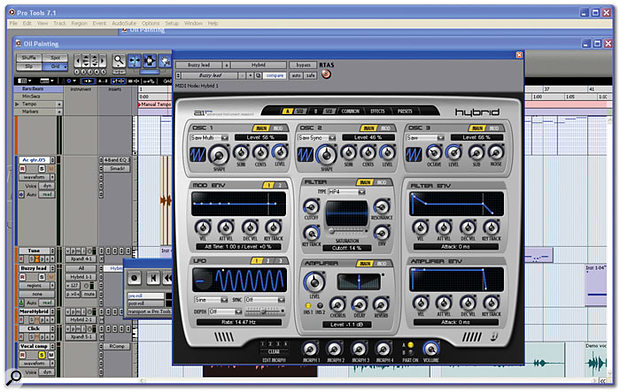Open LFO Depth dropdown
This screenshot has height=392, width=620.
click(x=225, y=312)
